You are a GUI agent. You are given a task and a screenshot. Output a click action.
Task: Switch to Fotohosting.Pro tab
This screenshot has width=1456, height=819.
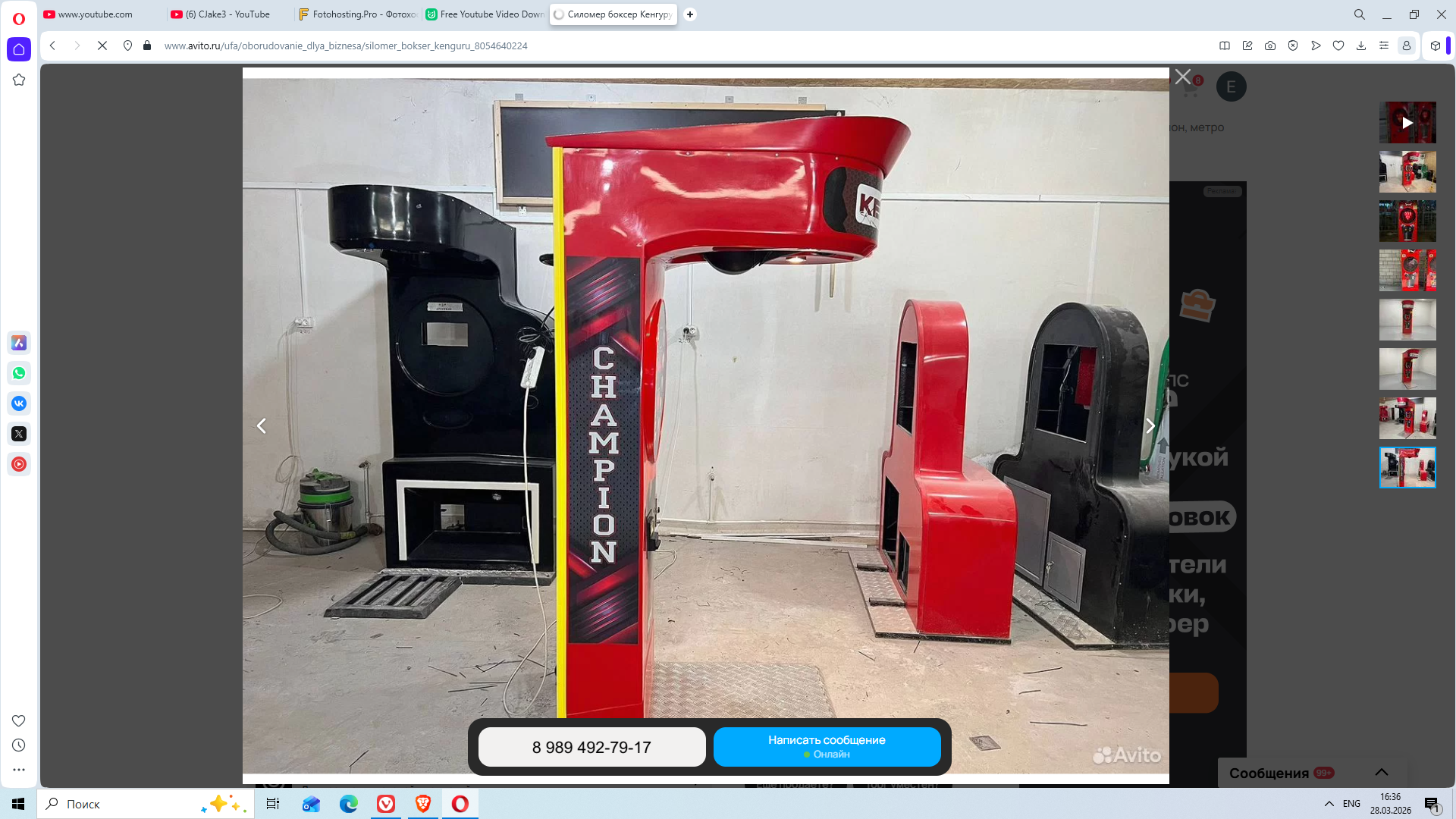tap(358, 14)
